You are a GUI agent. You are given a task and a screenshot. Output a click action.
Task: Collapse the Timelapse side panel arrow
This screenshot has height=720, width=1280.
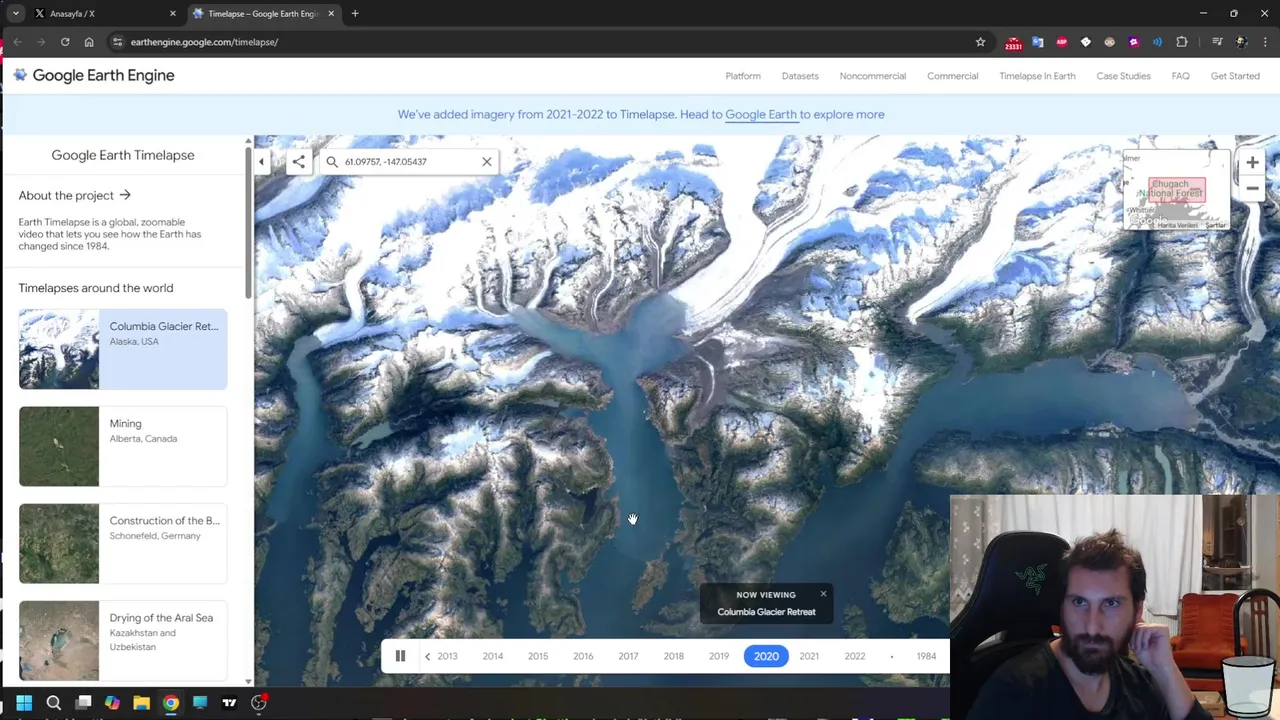pyautogui.click(x=261, y=162)
